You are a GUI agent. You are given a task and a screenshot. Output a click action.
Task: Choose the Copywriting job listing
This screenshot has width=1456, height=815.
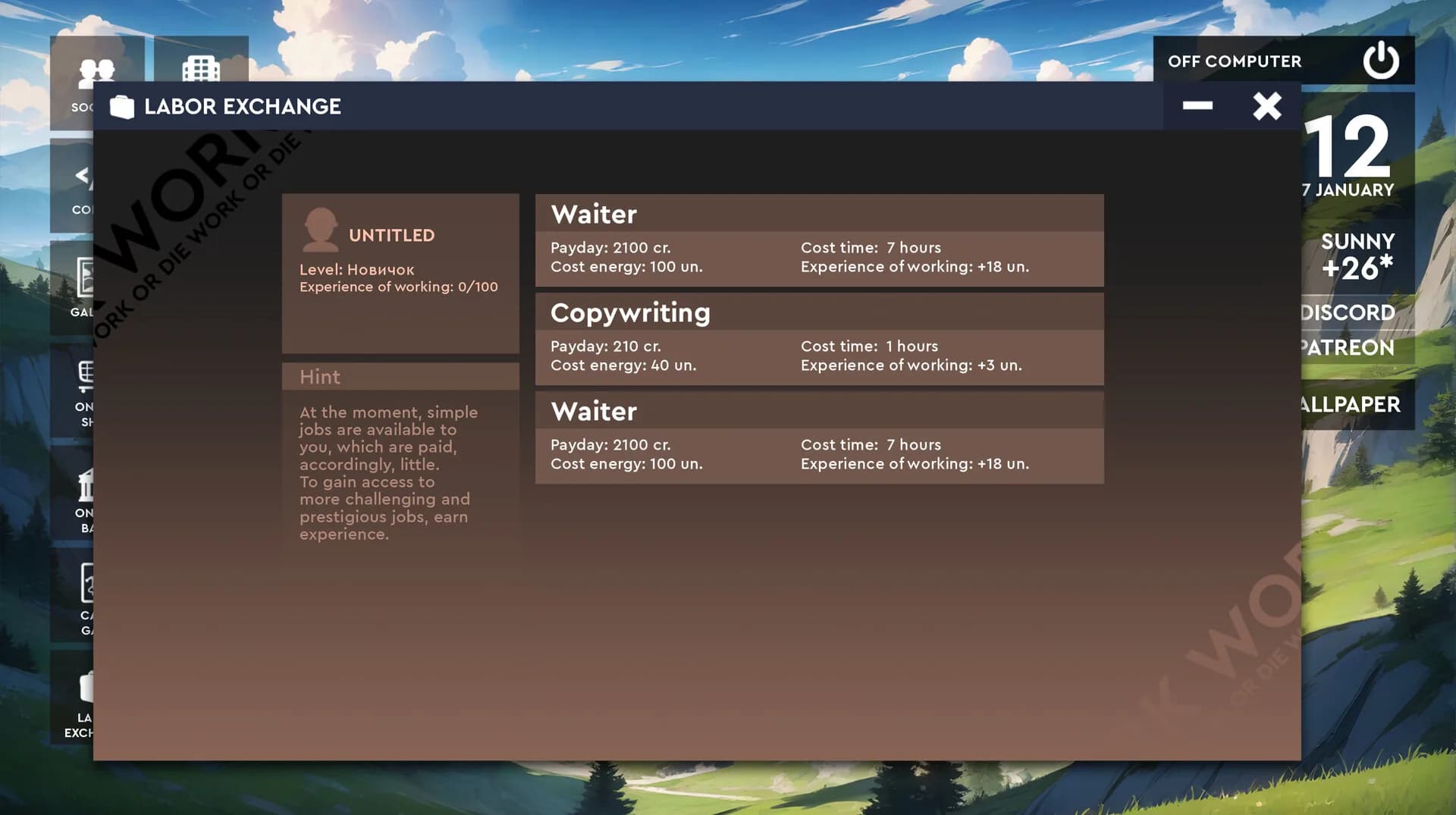point(819,339)
